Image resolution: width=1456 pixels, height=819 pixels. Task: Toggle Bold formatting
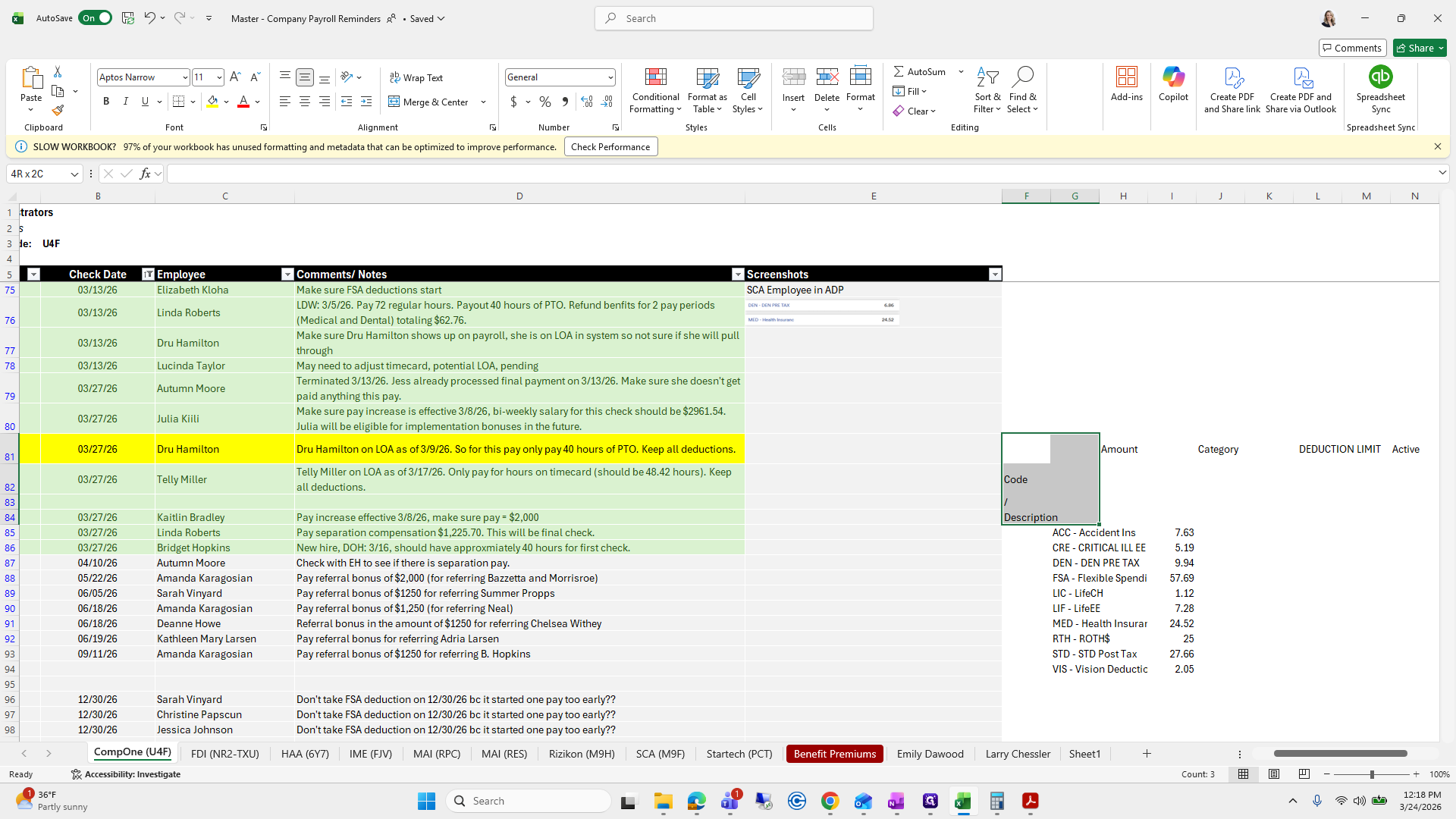tap(106, 102)
